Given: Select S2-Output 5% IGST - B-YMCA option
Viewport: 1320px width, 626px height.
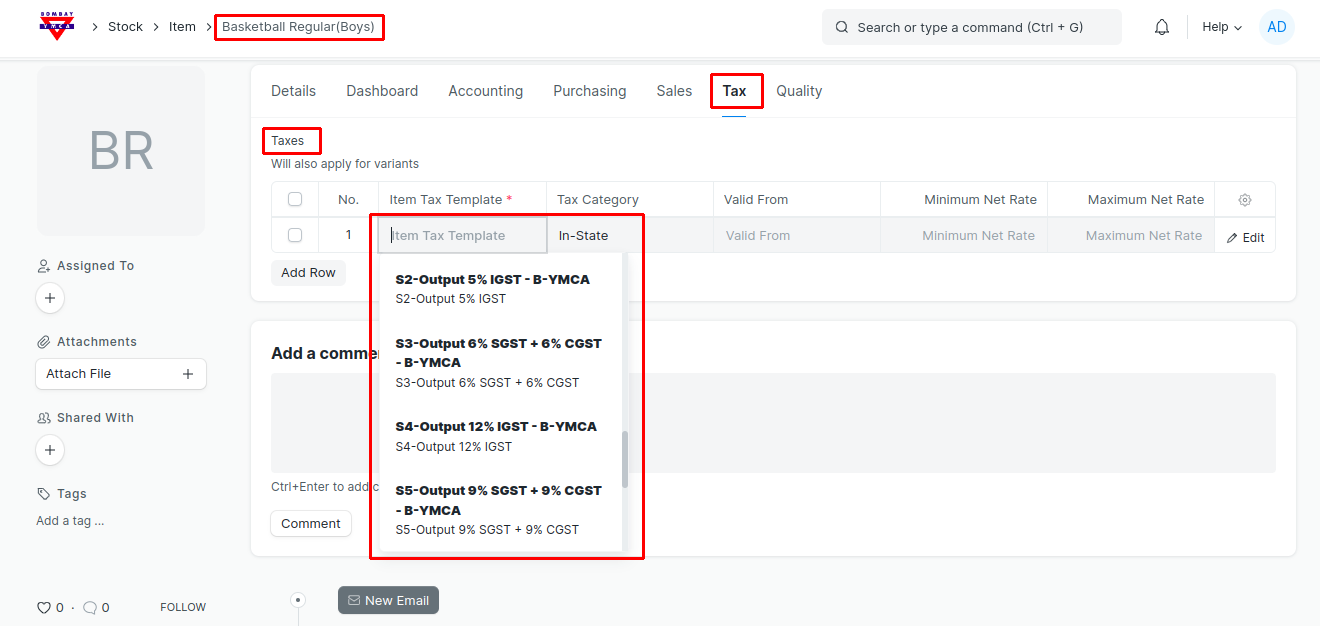Looking at the screenshot, I should 492,288.
